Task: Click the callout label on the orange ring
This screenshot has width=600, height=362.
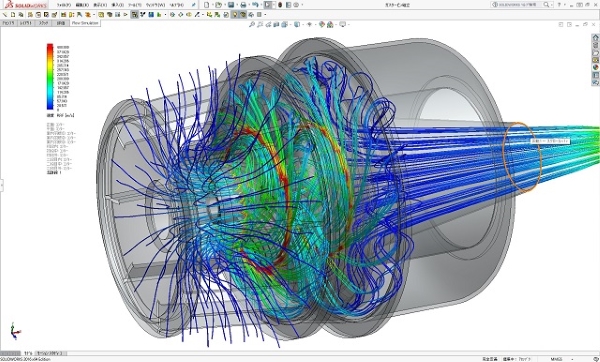Action: click(x=550, y=141)
